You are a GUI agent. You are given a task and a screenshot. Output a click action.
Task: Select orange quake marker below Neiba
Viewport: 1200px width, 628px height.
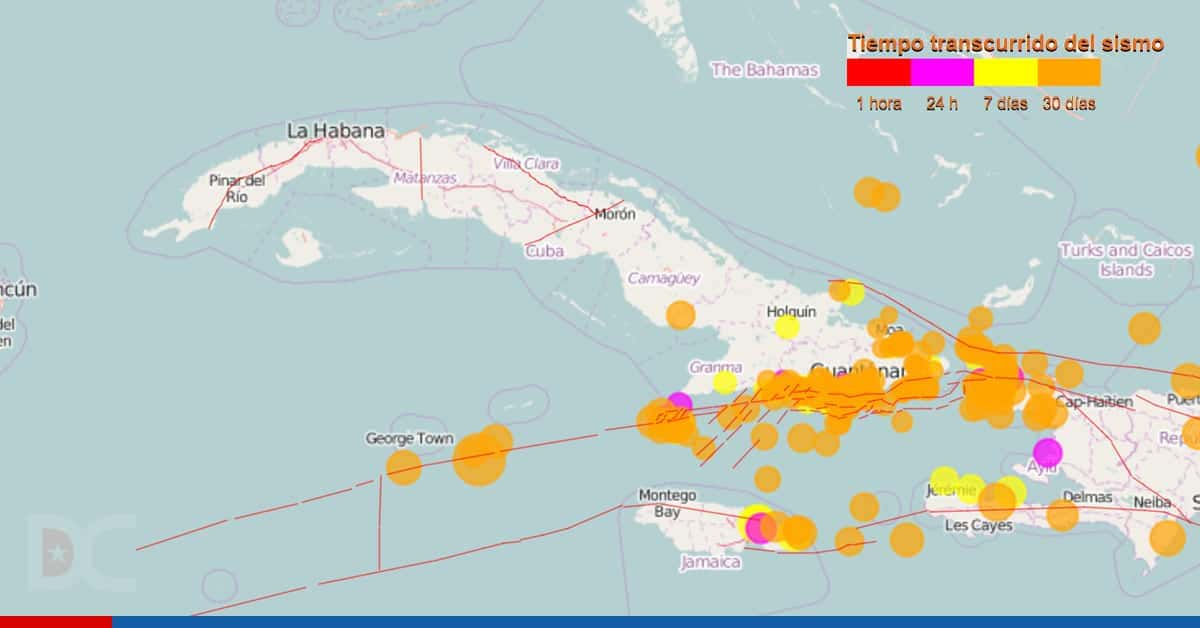tap(1167, 538)
